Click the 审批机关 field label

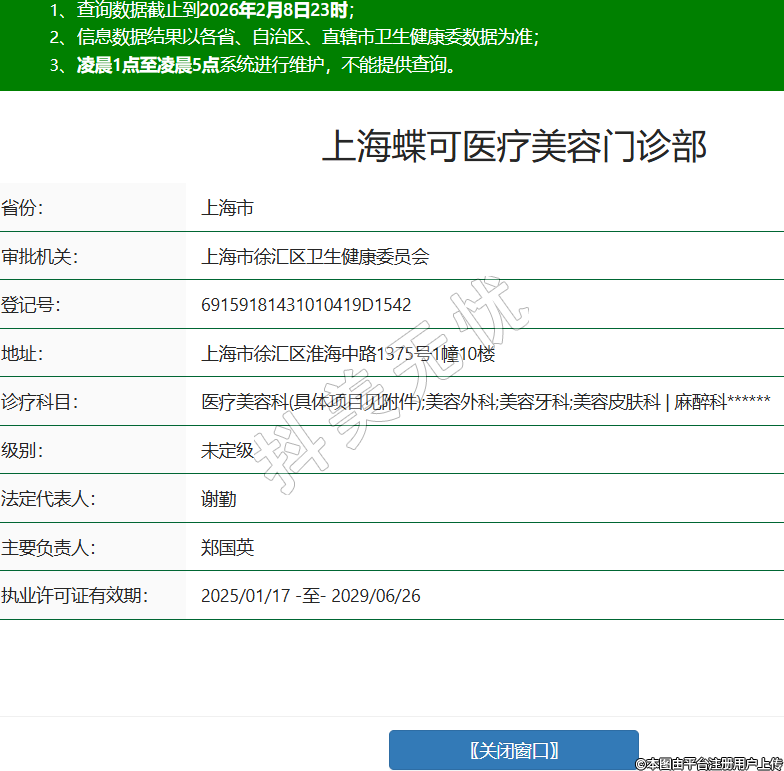point(40,257)
